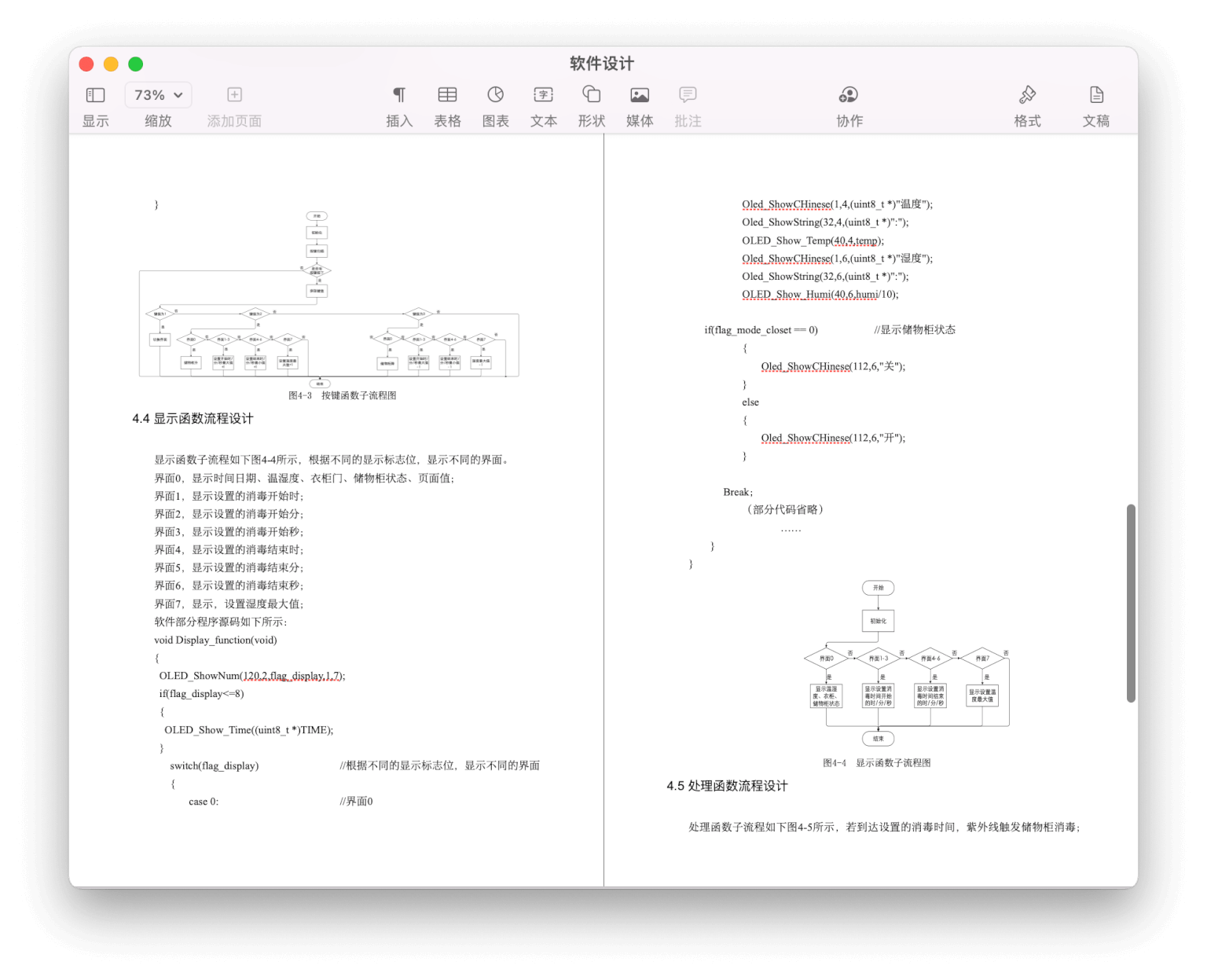Add a text box with 文本 icon
Image resolution: width=1207 pixels, height=980 pixels.
click(543, 95)
